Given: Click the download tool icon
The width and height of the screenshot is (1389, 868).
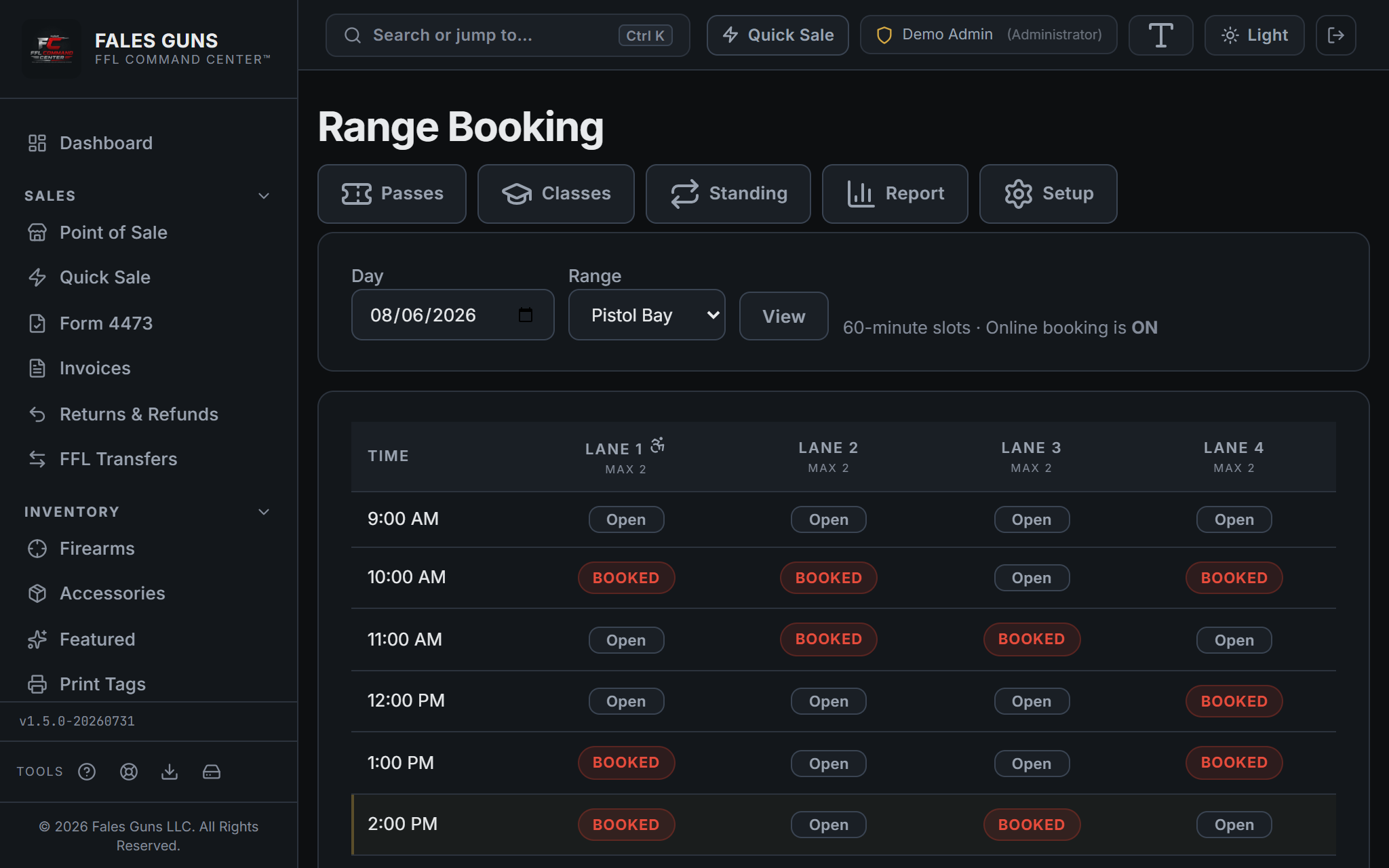Looking at the screenshot, I should point(170,772).
